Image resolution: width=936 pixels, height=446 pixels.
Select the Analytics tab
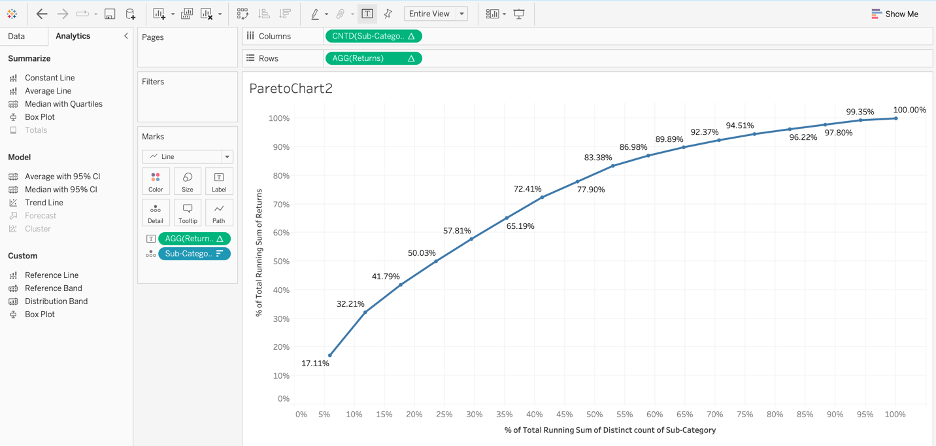[x=73, y=36]
